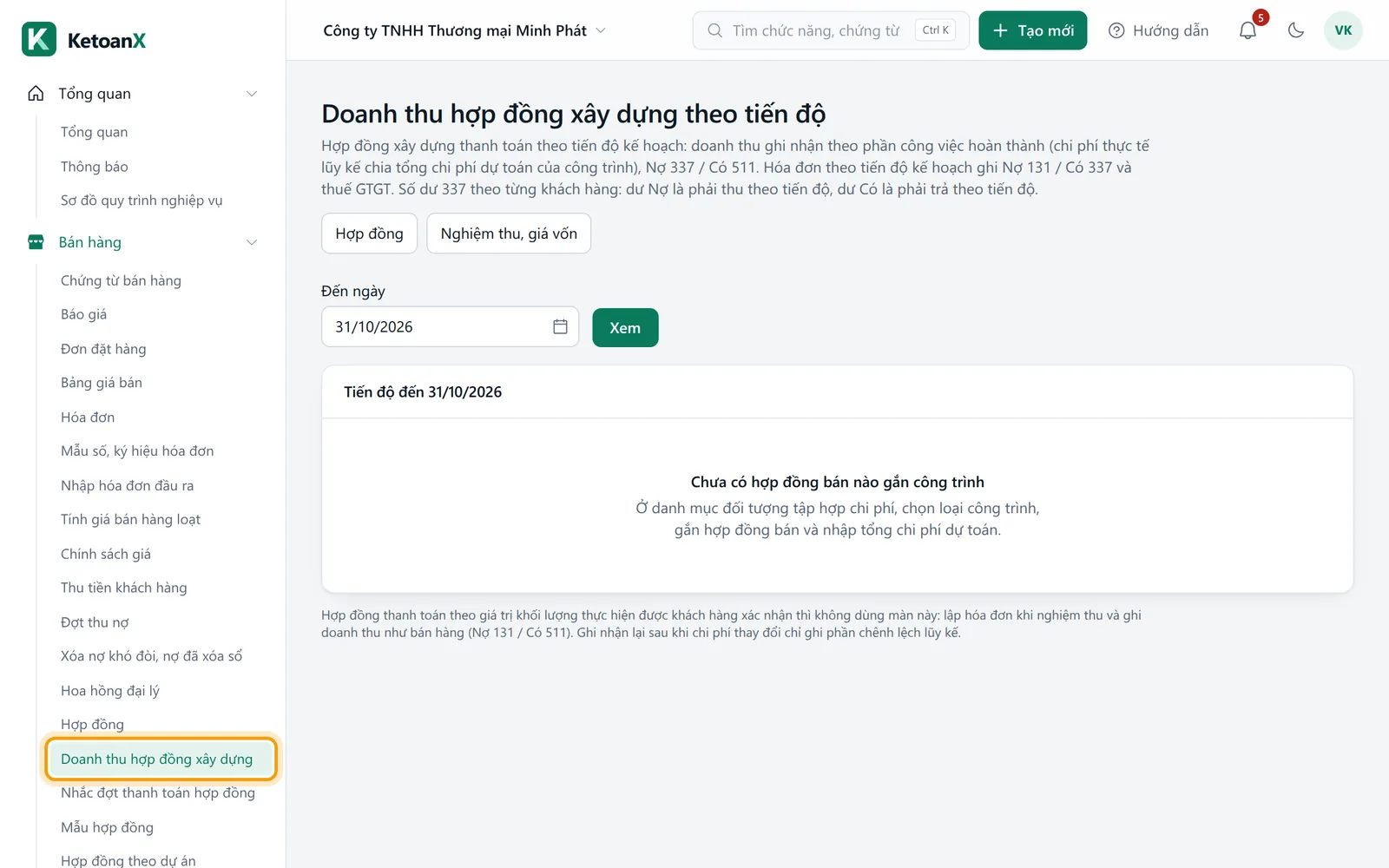The height and width of the screenshot is (868, 1389).
Task: Collapse the Tổng quan section chevron
Action: click(x=252, y=94)
